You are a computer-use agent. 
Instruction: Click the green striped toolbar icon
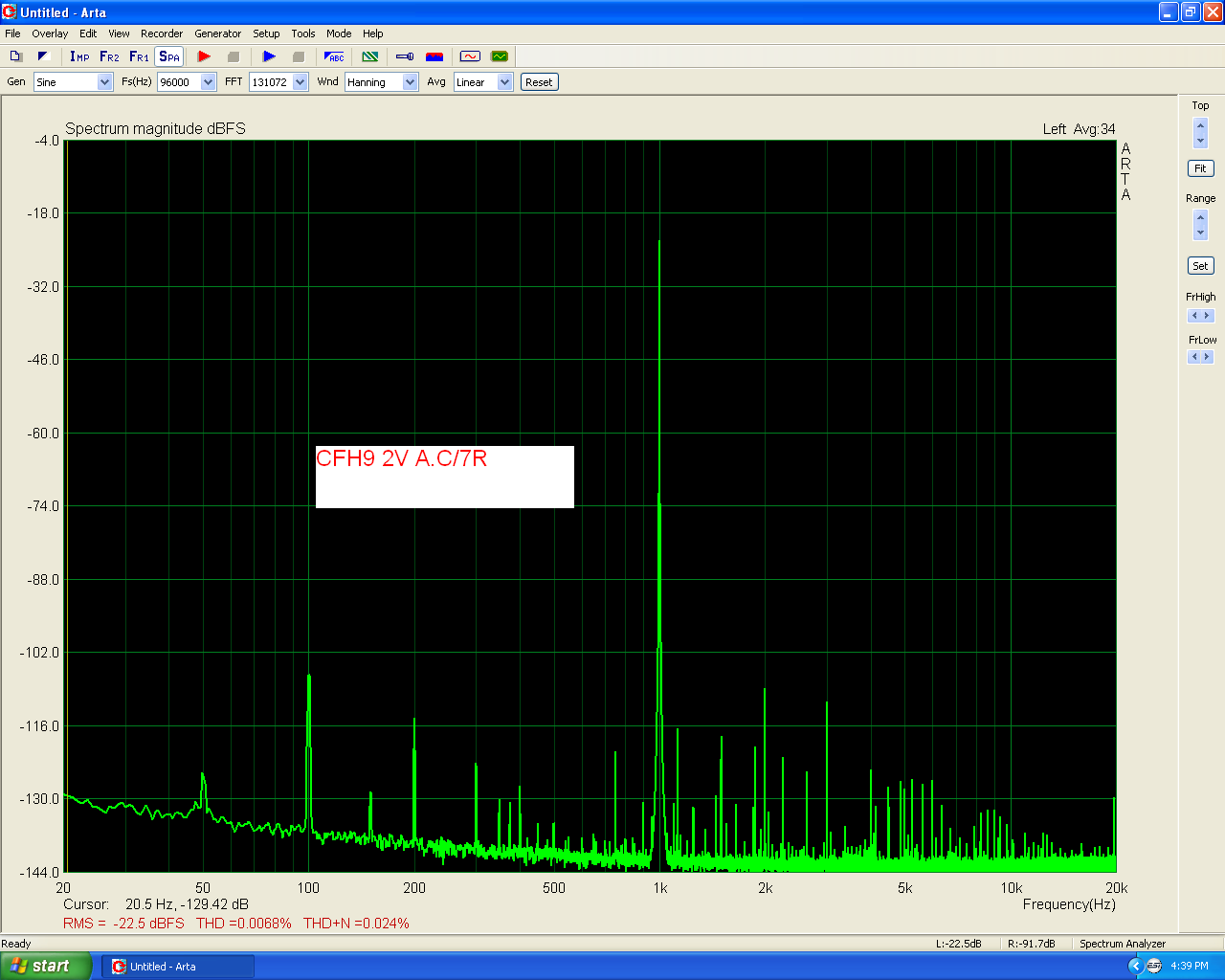pos(370,56)
